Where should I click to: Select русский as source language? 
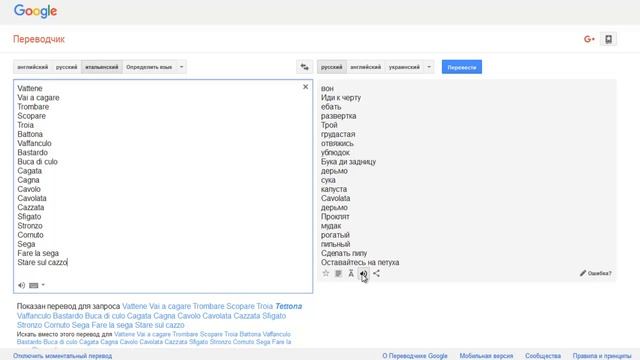[67, 67]
